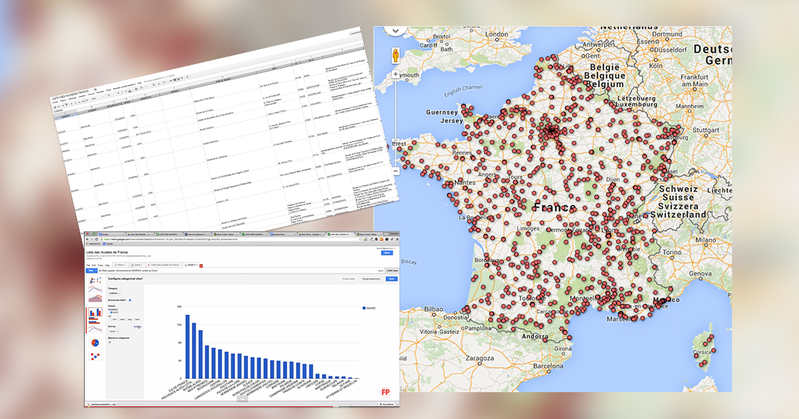Viewport: 799px width, 419px height.
Task: Click the blue Share button
Action: click(387, 253)
